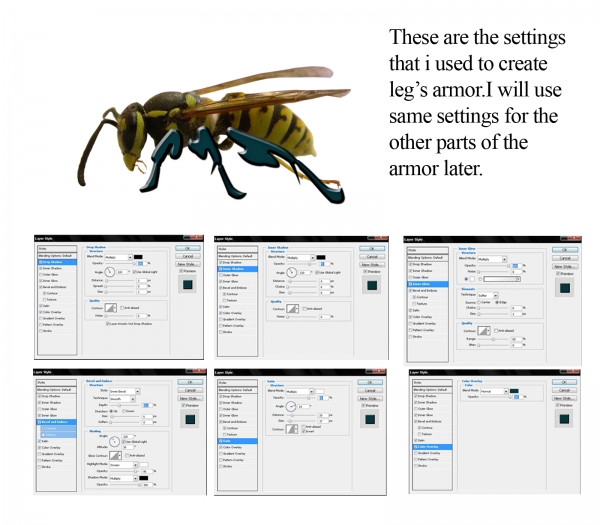Select gradient radio option in Inner Glow dialog
Image resolution: width=600 pixels, height=525 pixels.
tap(480, 279)
